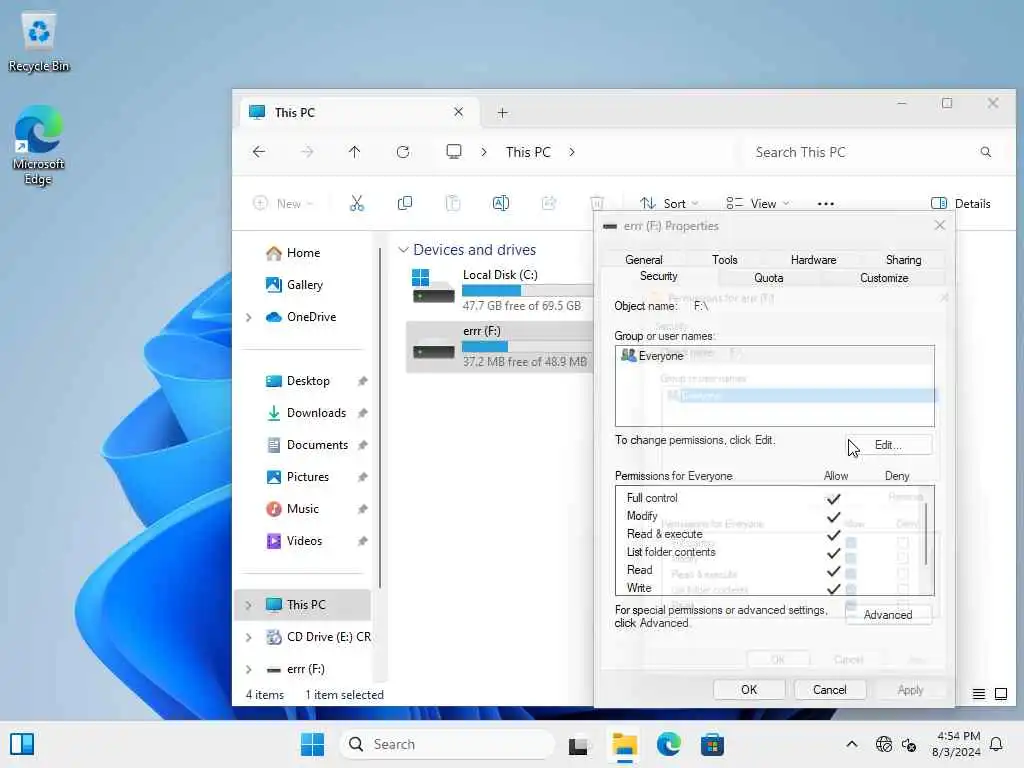Switch to the Quota tab
Viewport: 1024px width, 768px height.
[x=769, y=278]
